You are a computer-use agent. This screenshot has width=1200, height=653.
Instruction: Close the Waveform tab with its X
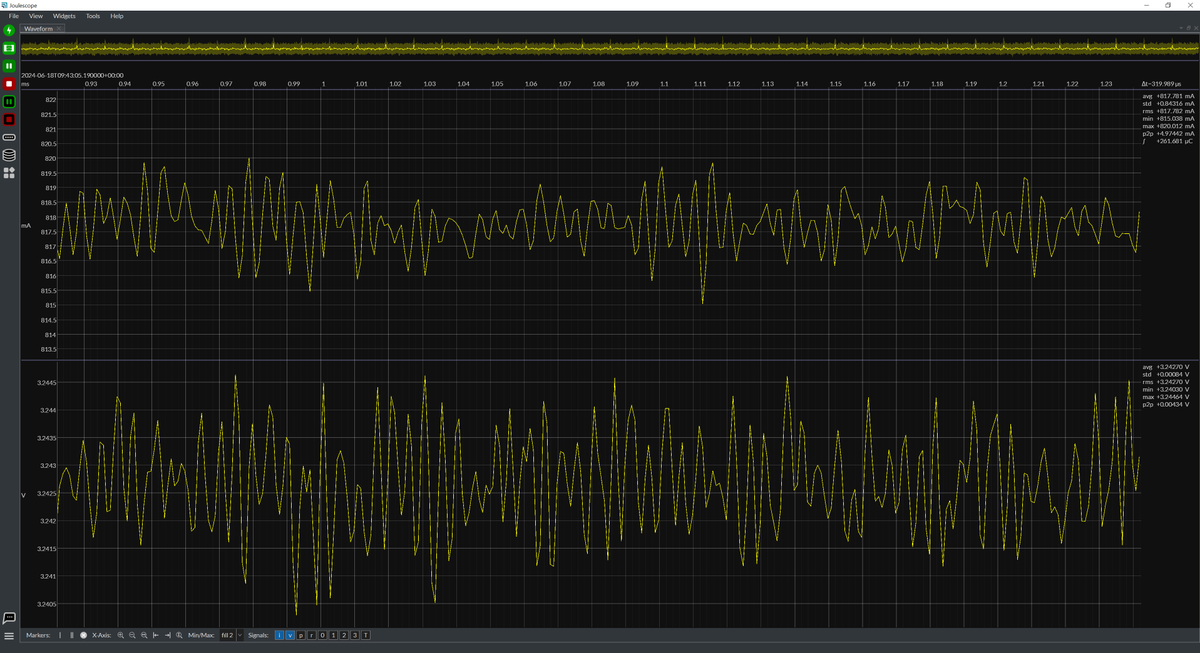tap(60, 29)
